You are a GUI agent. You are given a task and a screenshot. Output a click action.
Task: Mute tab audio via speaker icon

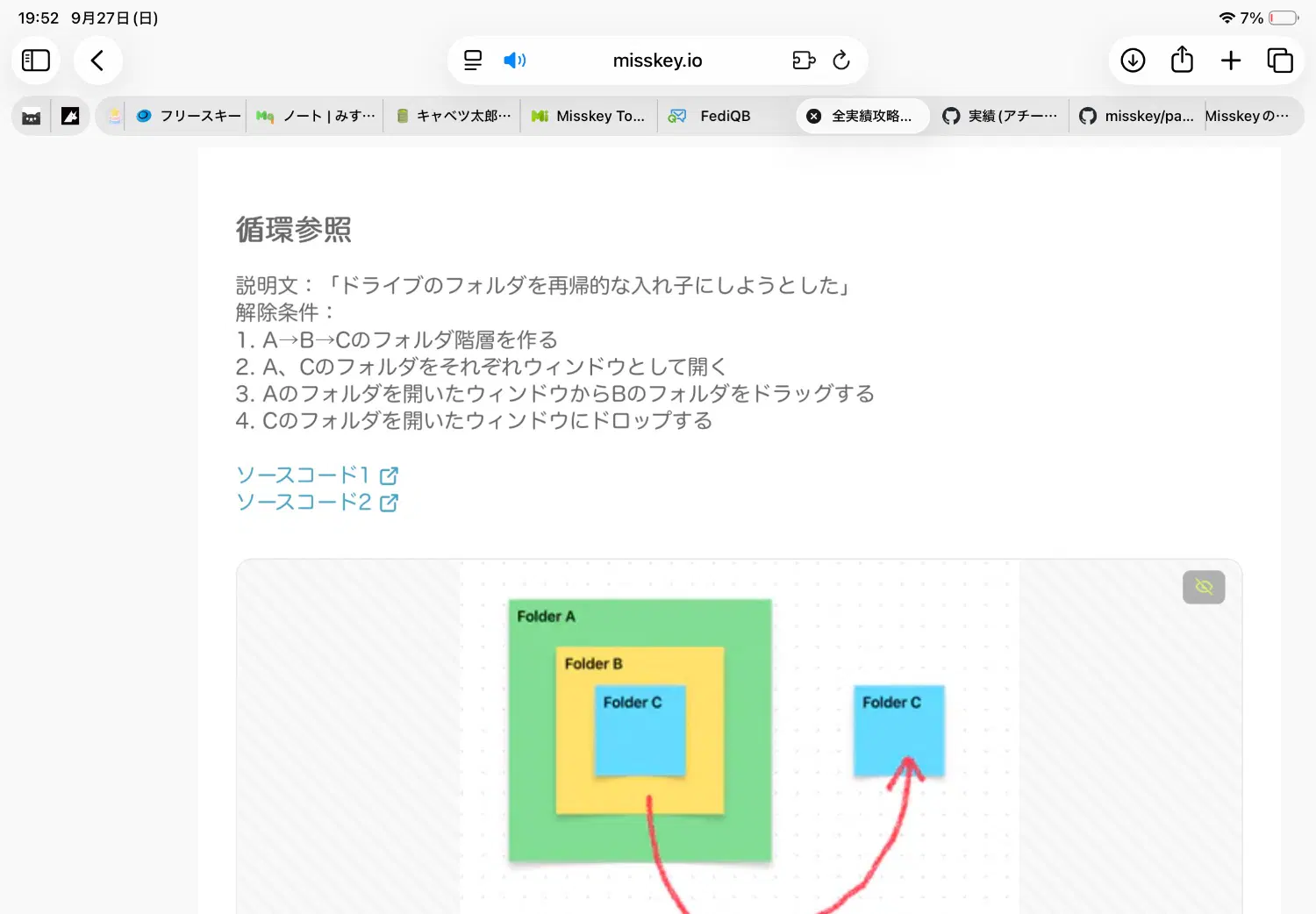[514, 61]
